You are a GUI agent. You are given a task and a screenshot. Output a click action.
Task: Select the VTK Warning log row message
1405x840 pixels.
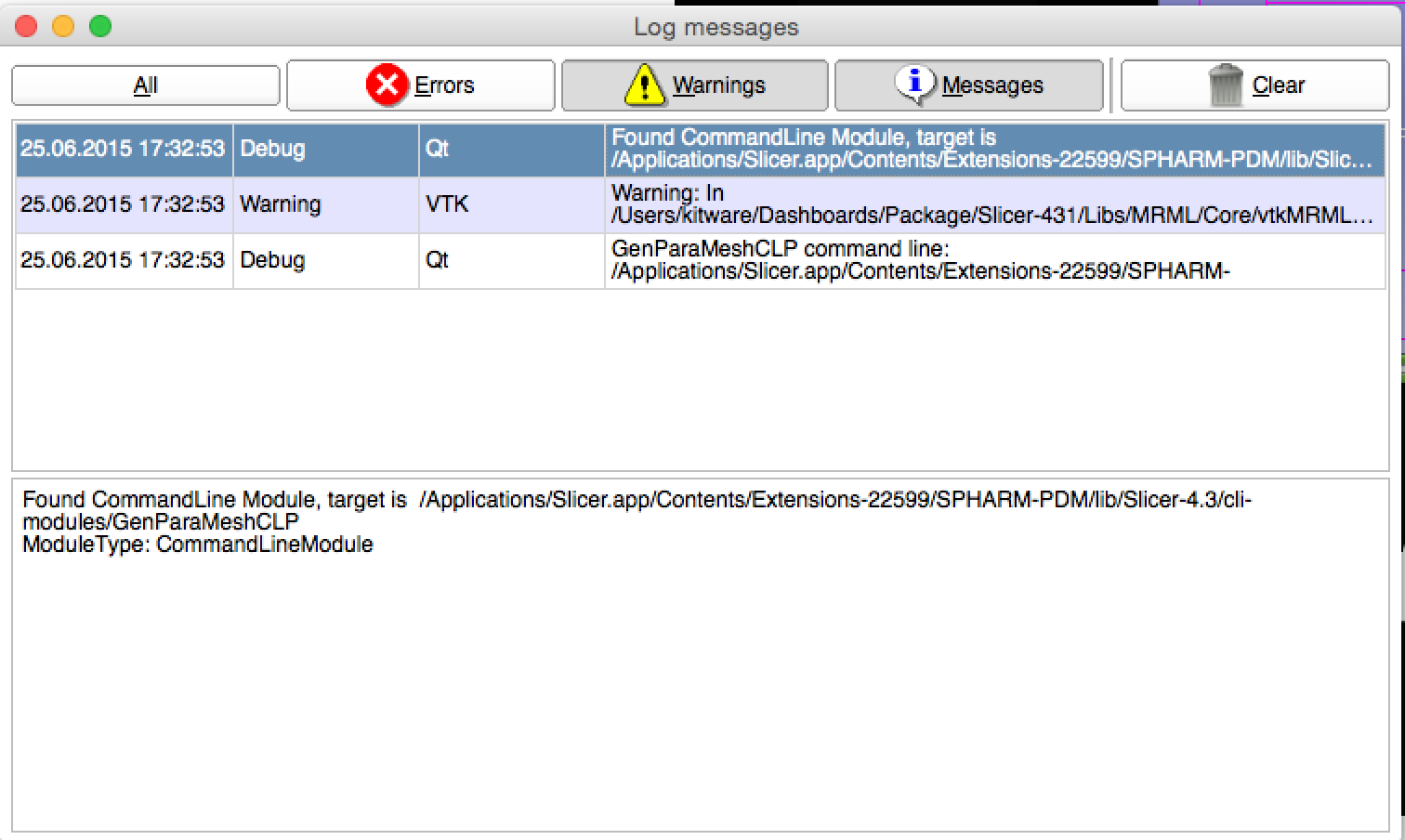(991, 204)
